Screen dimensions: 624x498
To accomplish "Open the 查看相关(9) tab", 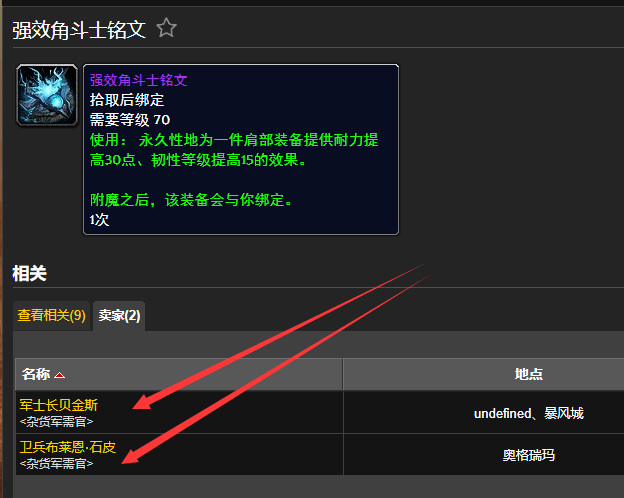I will point(52,316).
